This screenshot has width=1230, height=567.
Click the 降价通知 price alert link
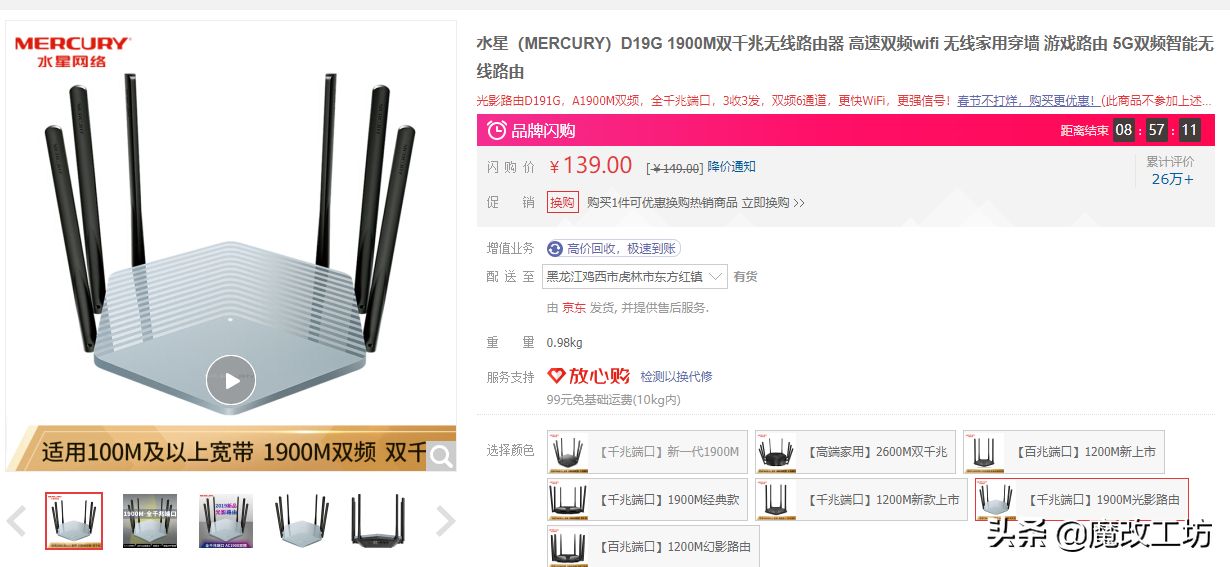[732, 167]
